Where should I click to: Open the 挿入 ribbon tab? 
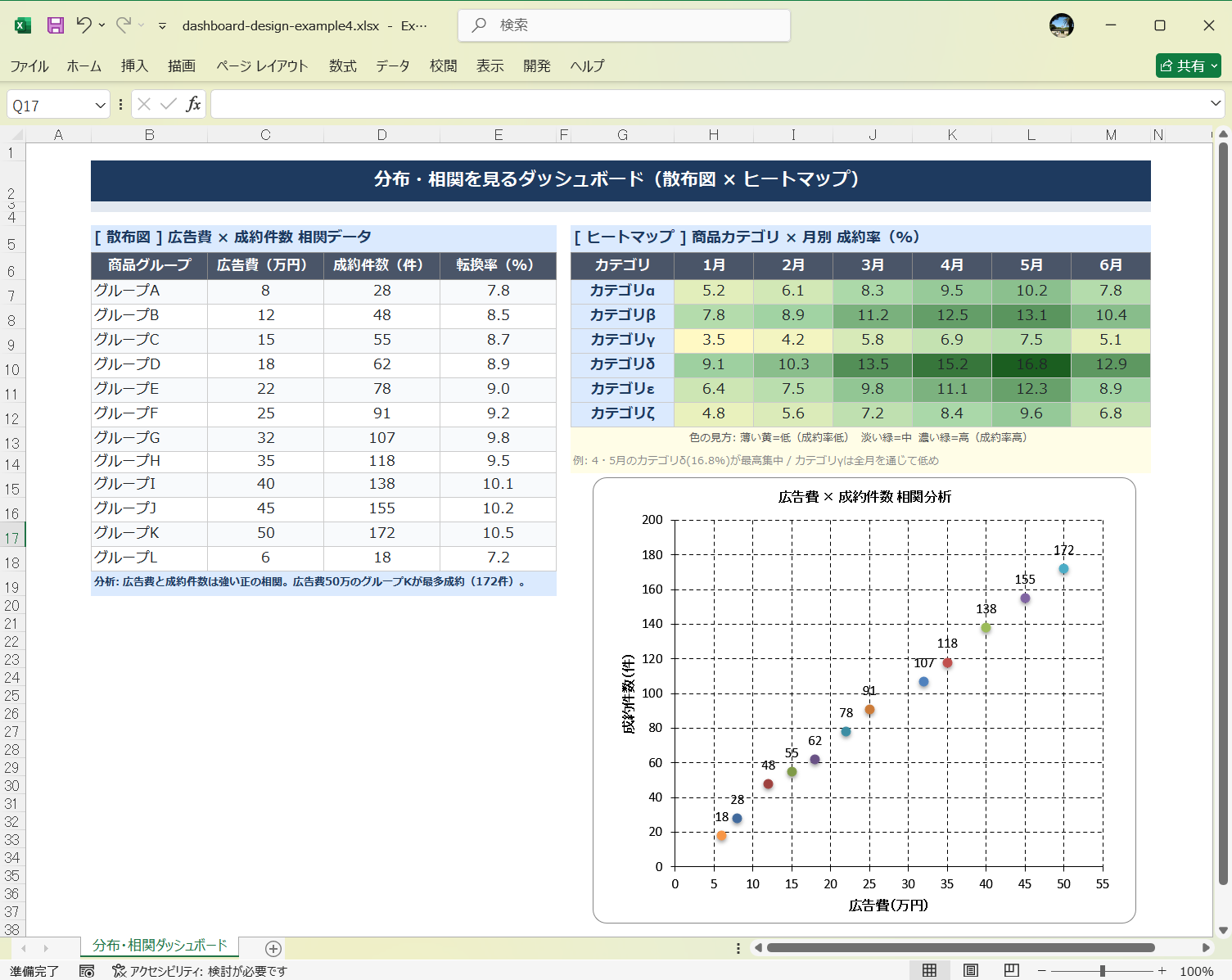tap(134, 65)
